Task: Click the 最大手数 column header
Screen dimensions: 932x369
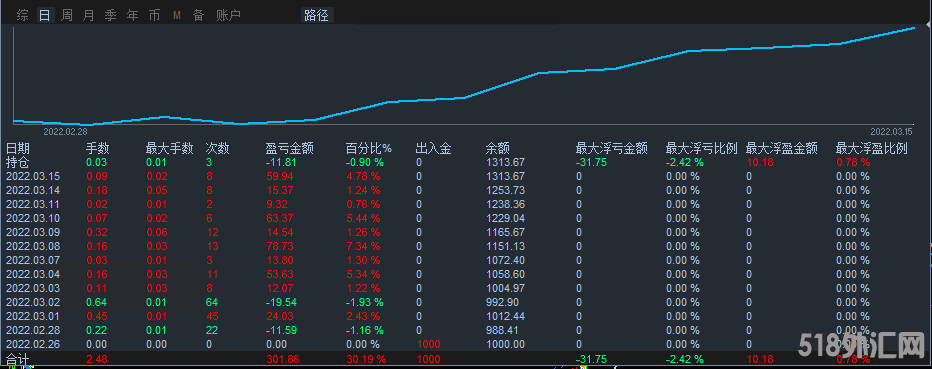Action: (169, 149)
